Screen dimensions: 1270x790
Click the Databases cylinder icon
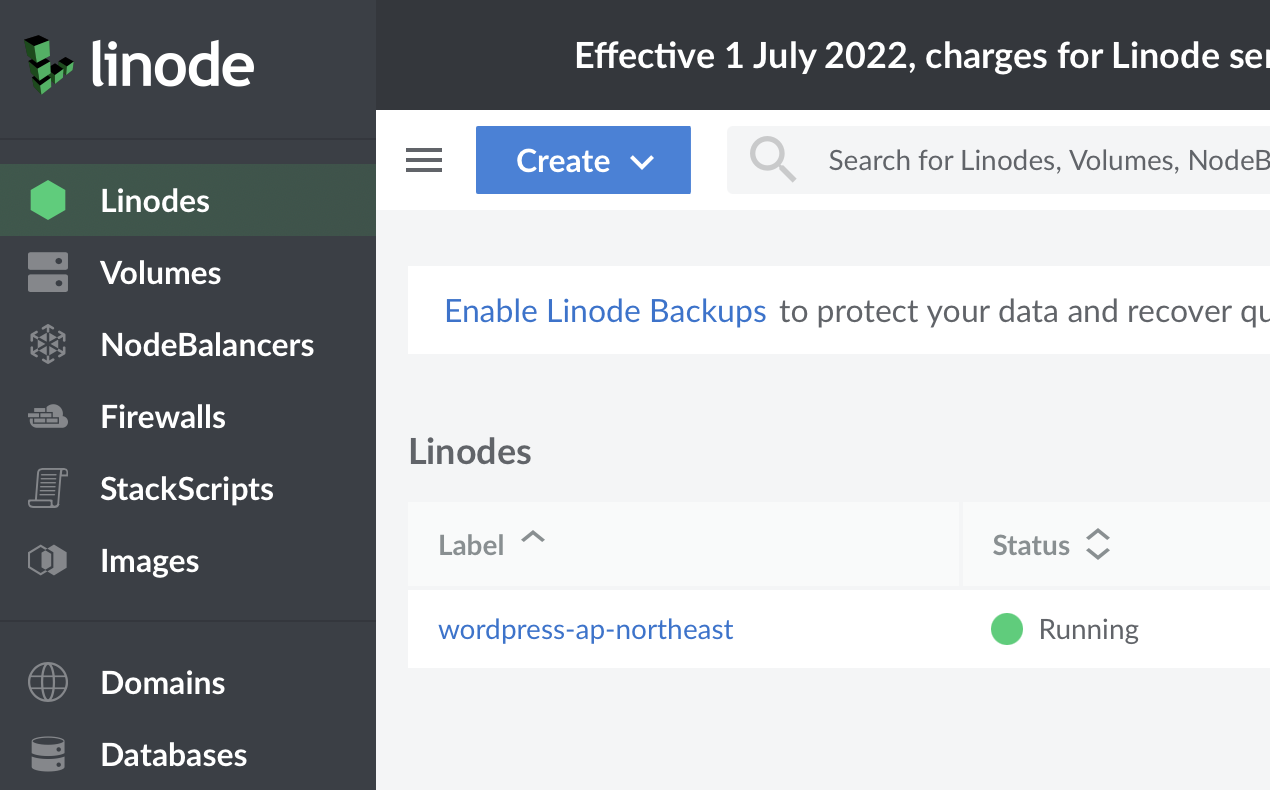coord(48,755)
